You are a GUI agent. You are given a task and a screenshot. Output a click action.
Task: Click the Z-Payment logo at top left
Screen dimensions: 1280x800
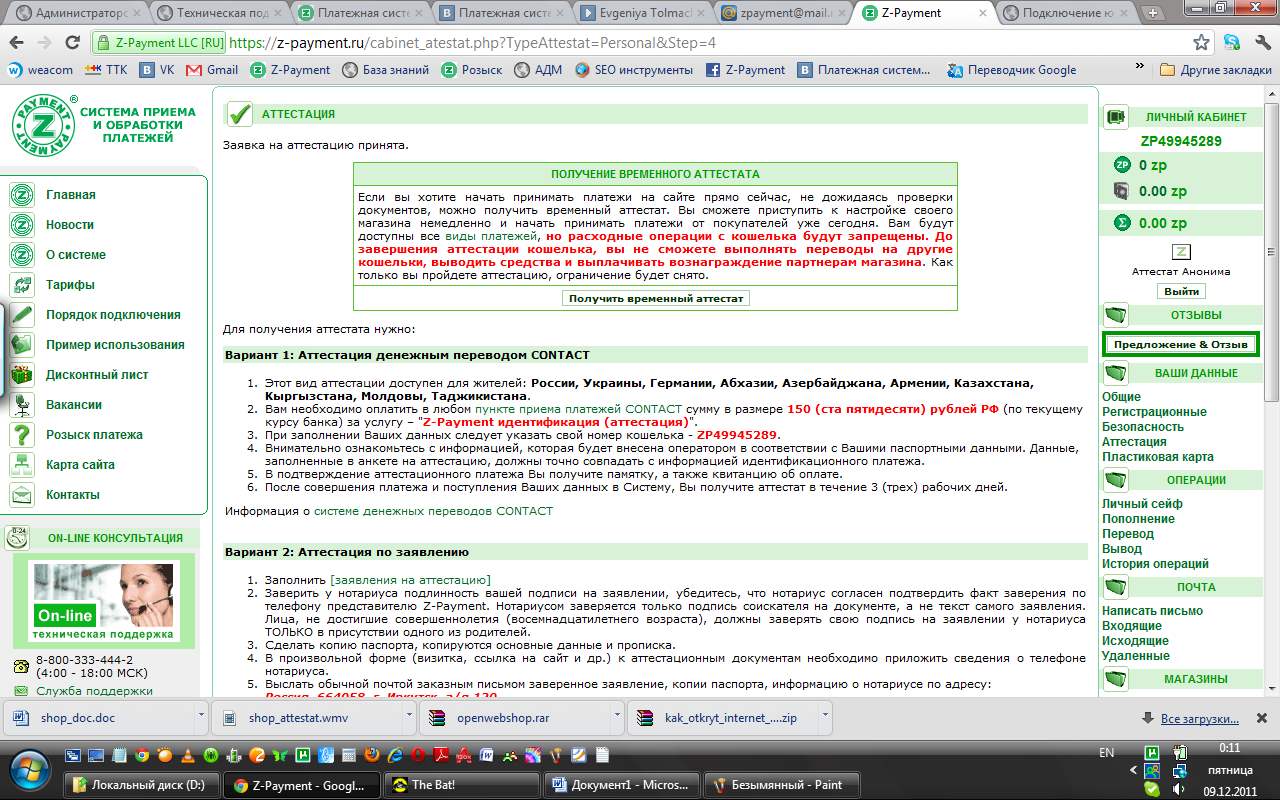[x=43, y=126]
